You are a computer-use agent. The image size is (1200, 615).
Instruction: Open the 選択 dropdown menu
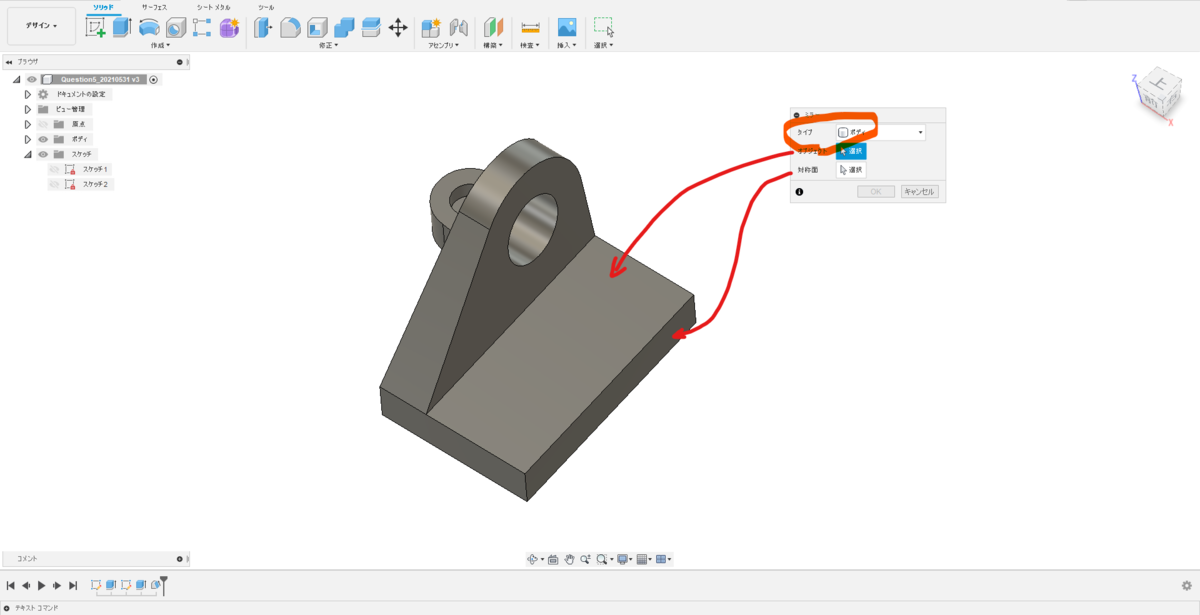[603, 45]
